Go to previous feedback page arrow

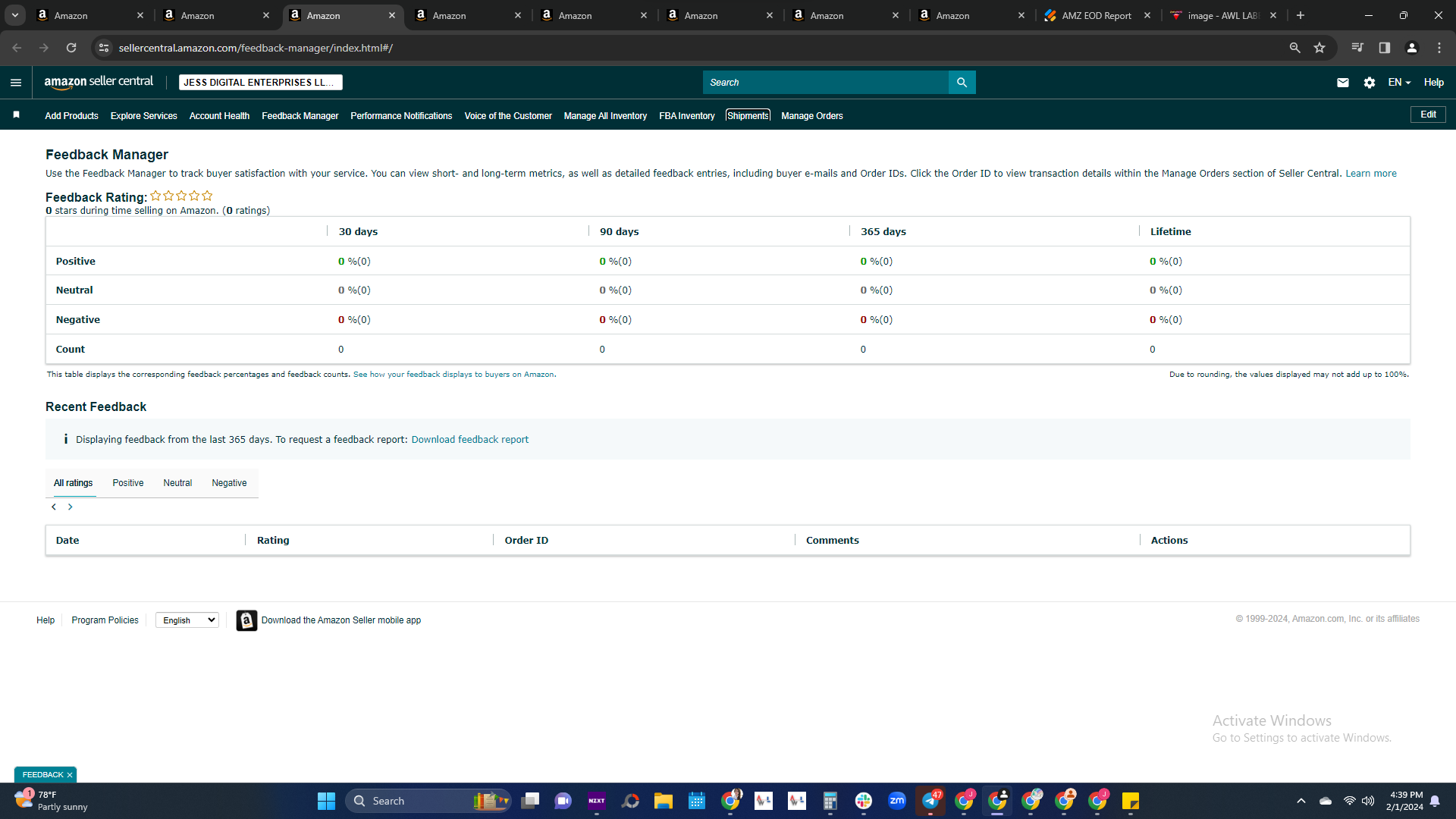[54, 507]
